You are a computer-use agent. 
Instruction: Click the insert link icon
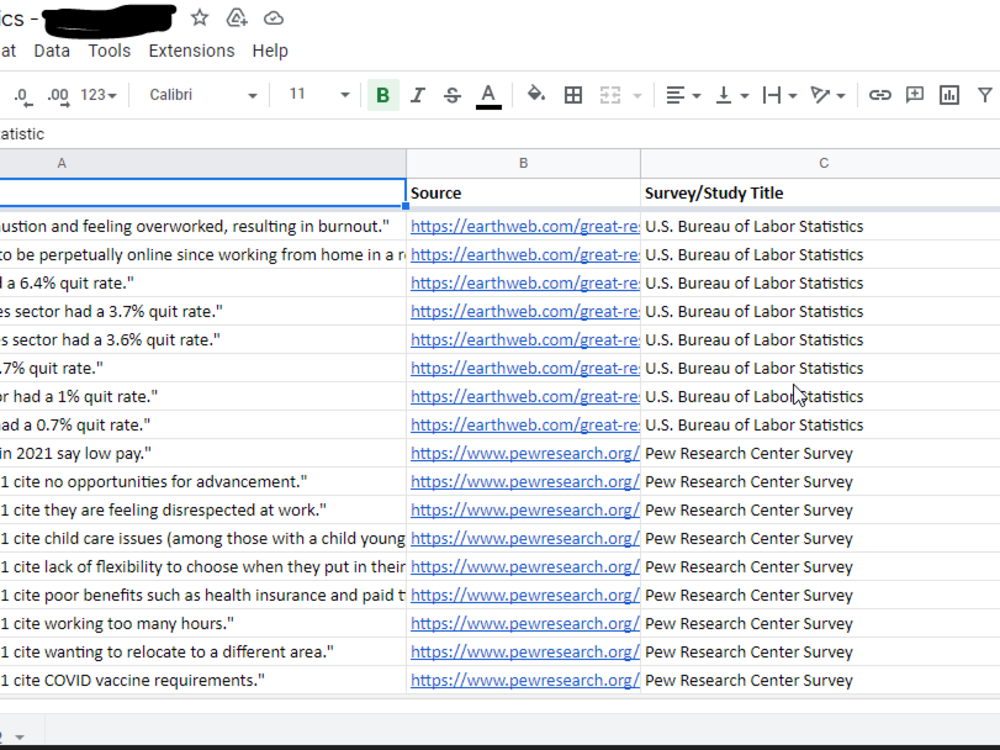click(879, 95)
